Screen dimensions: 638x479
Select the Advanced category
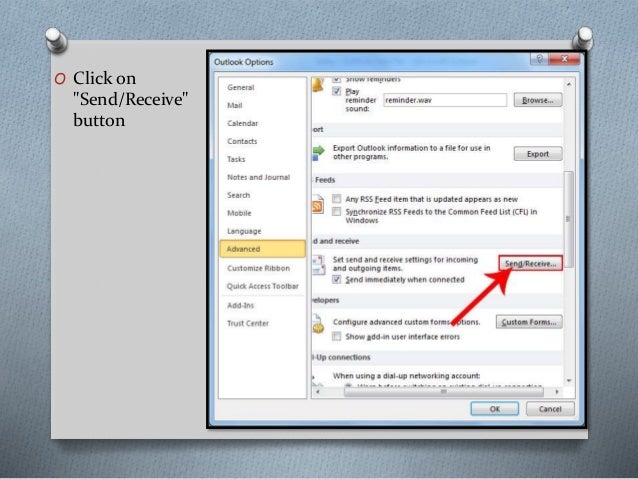click(262, 249)
